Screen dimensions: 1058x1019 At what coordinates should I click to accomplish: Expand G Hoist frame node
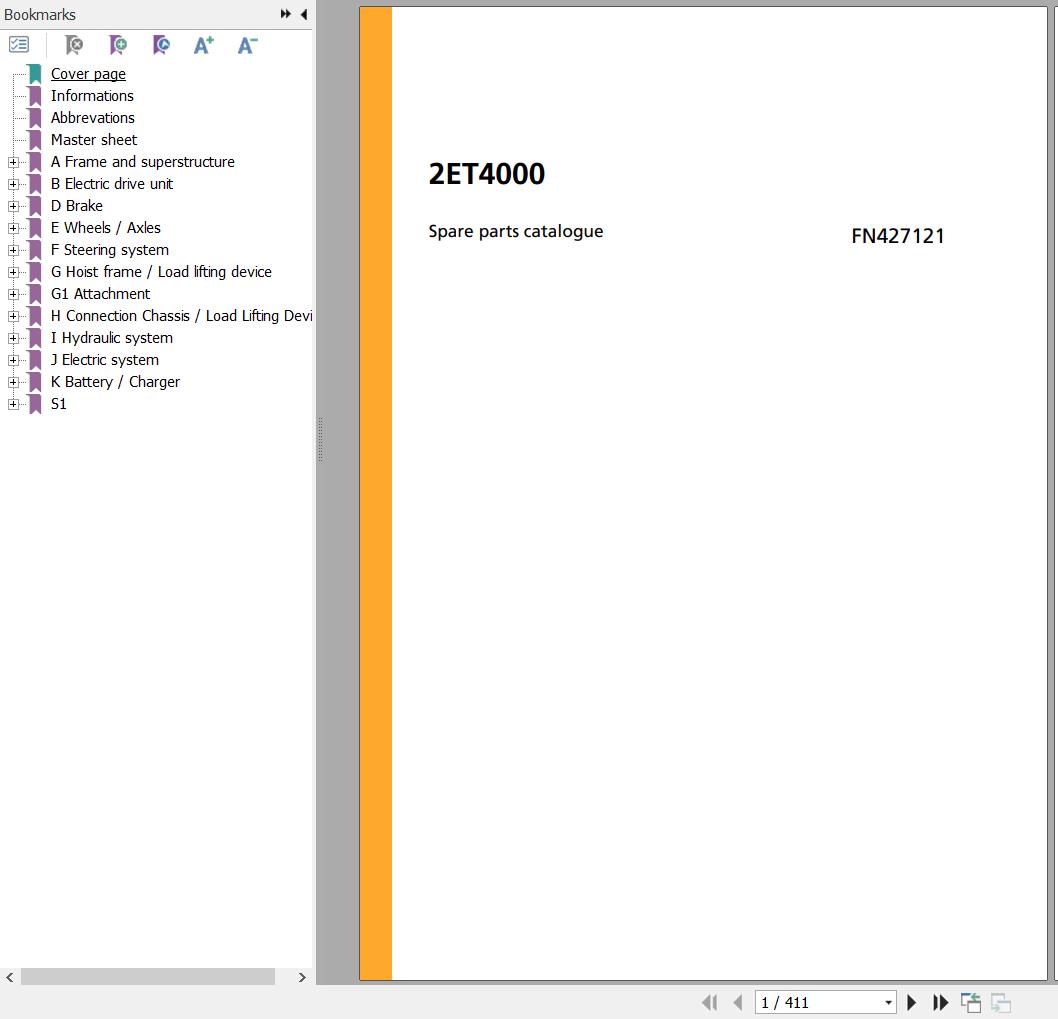13,272
